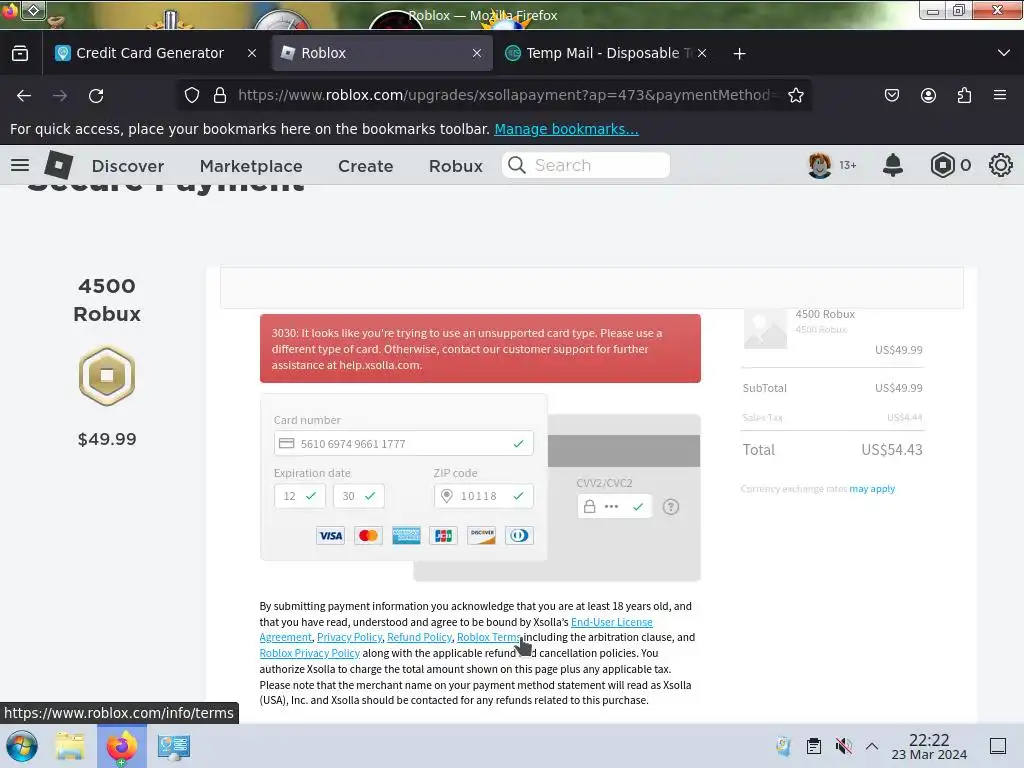The image size is (1024, 768).
Task: Open Firefox recent browsing view icon
Action: pos(20,53)
